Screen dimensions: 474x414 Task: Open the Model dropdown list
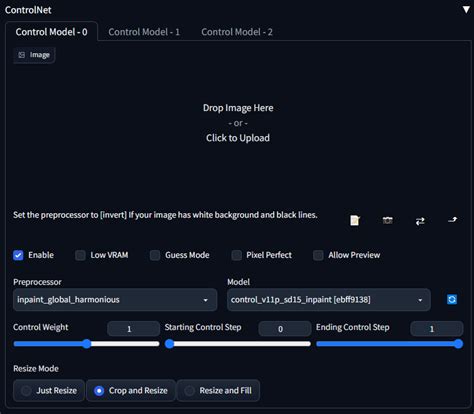(x=329, y=300)
